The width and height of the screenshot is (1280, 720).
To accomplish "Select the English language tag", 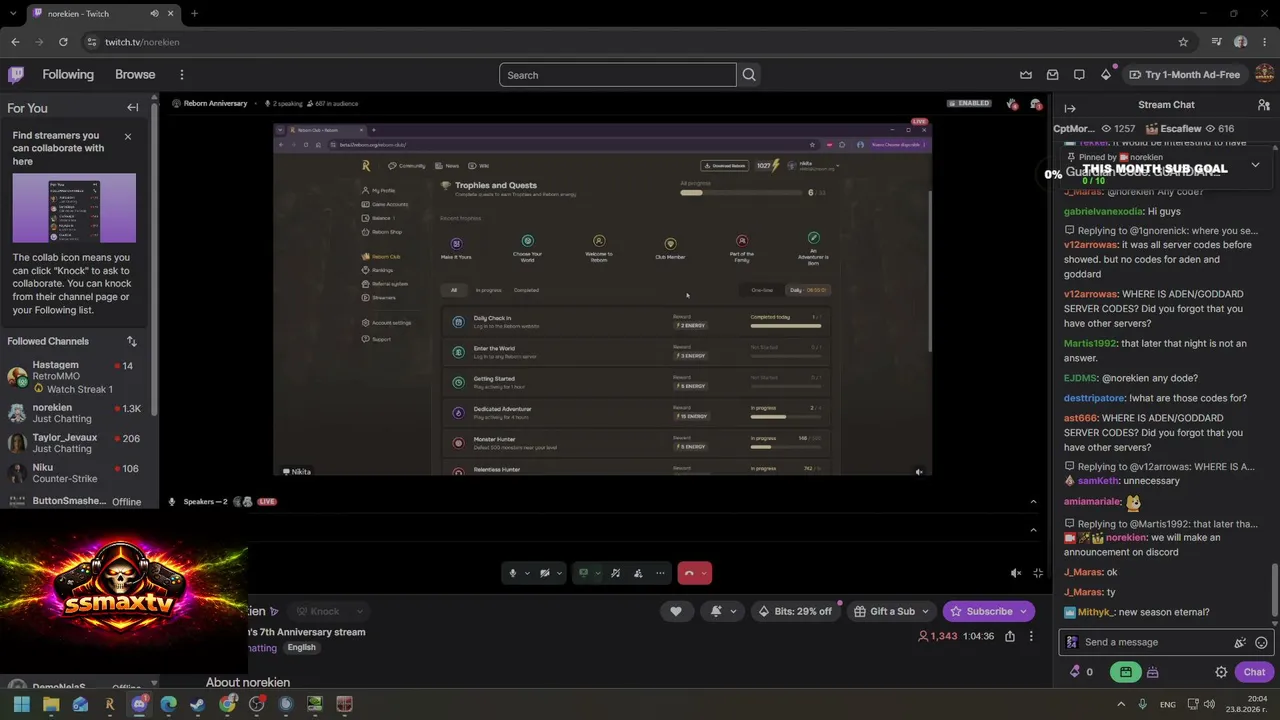I will click(301, 648).
